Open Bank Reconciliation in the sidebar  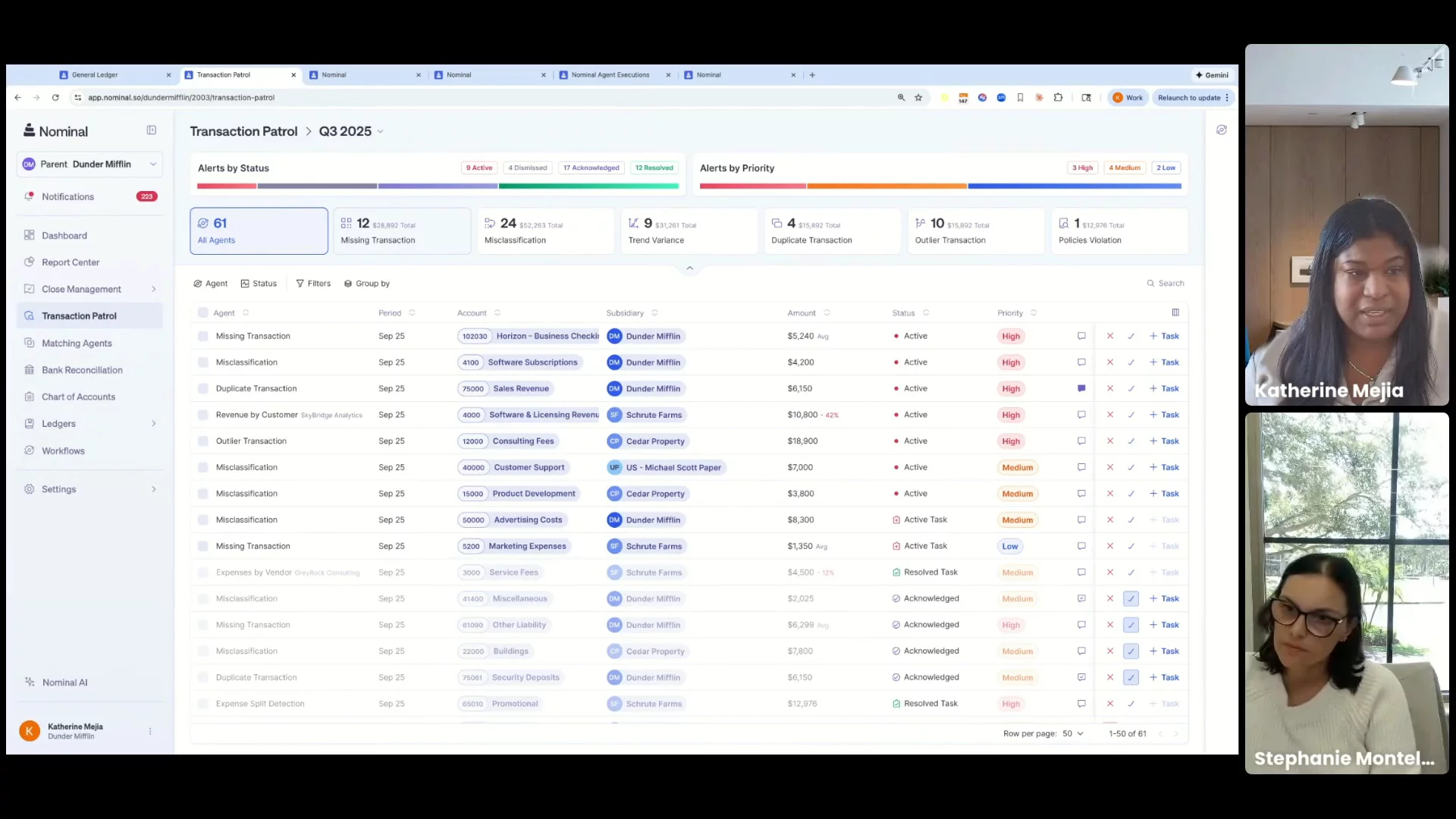tap(82, 370)
